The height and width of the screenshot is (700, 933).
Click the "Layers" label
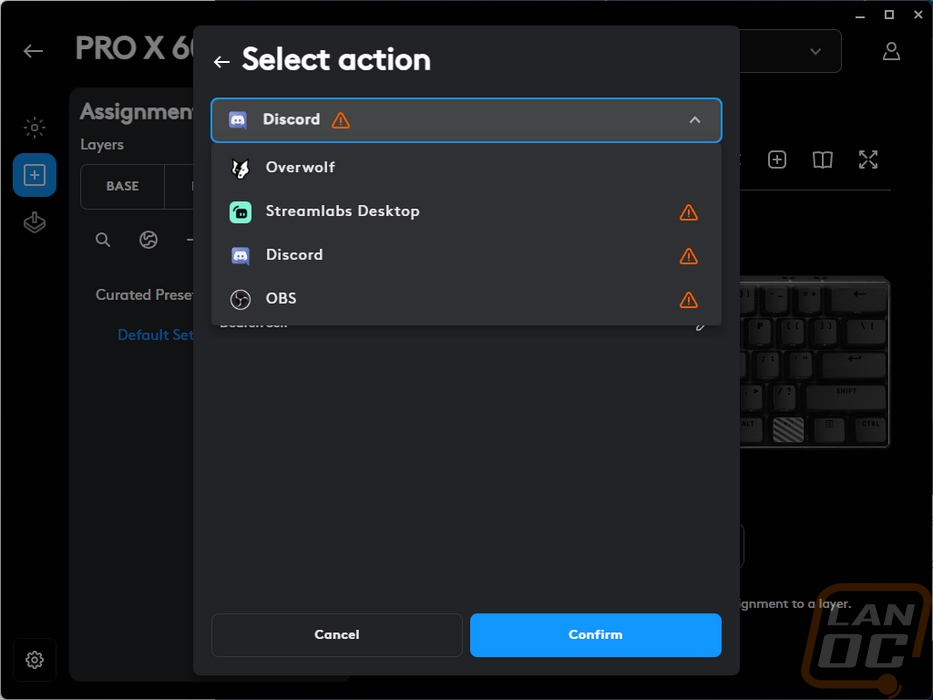pos(102,145)
